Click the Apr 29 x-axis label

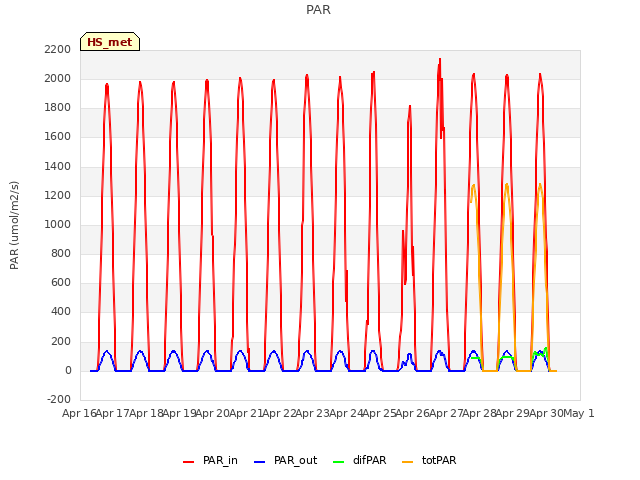513,413
